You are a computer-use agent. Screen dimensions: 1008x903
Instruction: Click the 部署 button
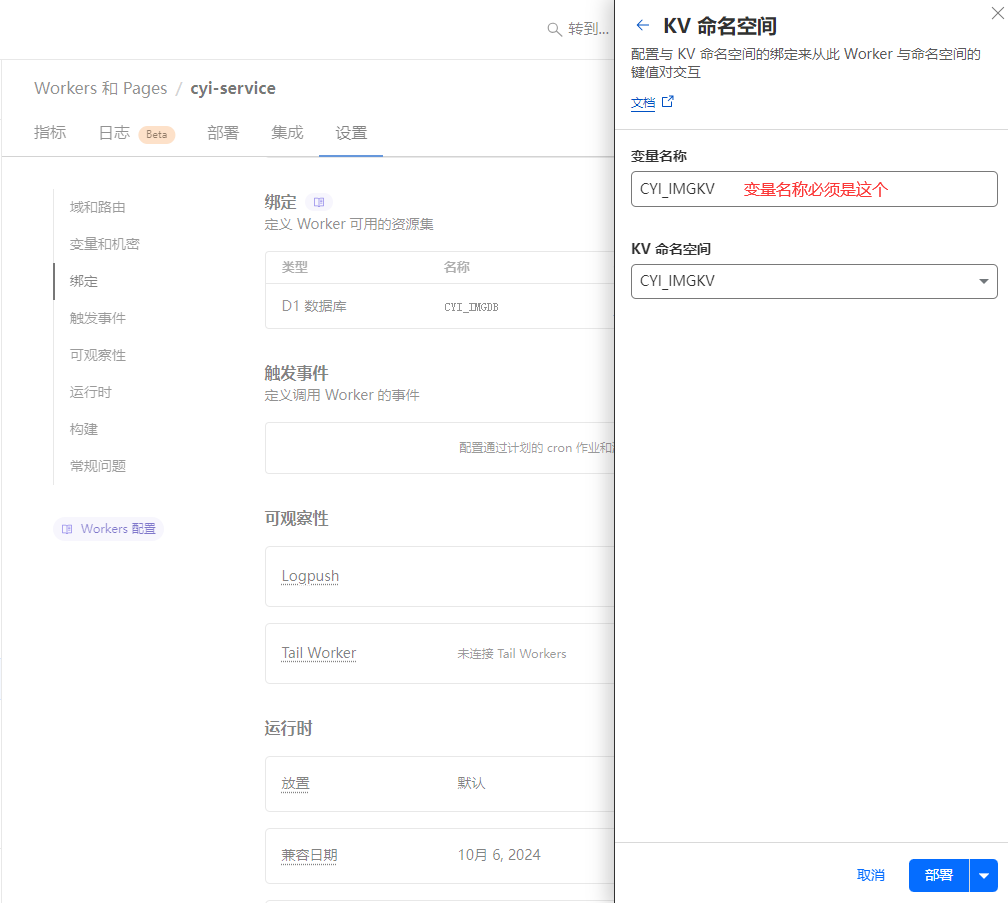coord(938,875)
